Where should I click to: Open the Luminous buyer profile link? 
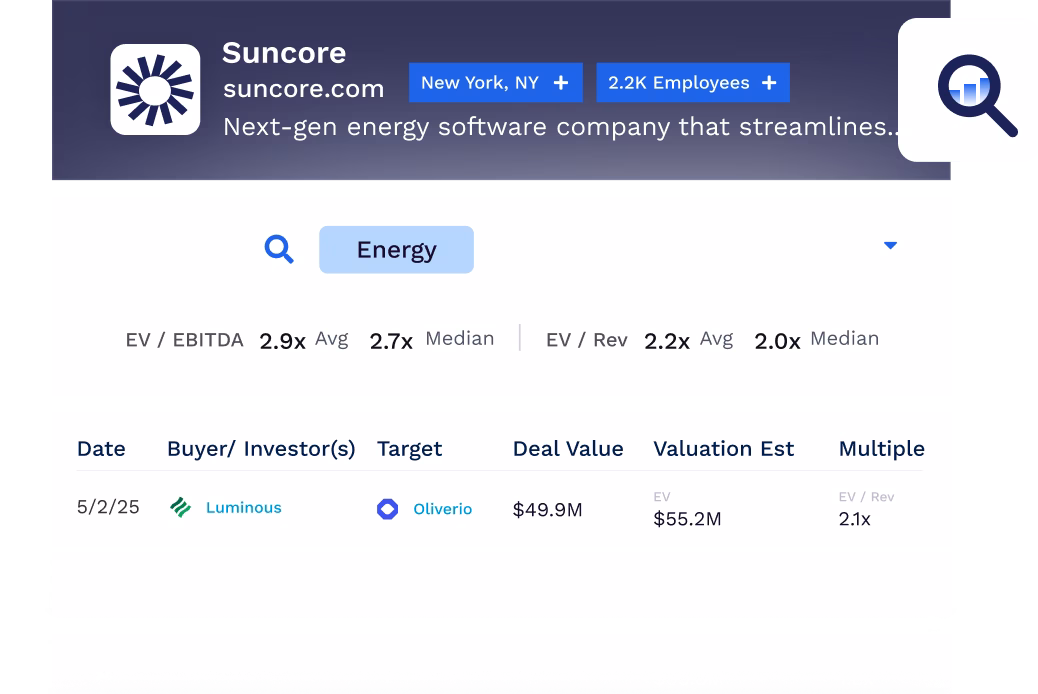pos(244,507)
